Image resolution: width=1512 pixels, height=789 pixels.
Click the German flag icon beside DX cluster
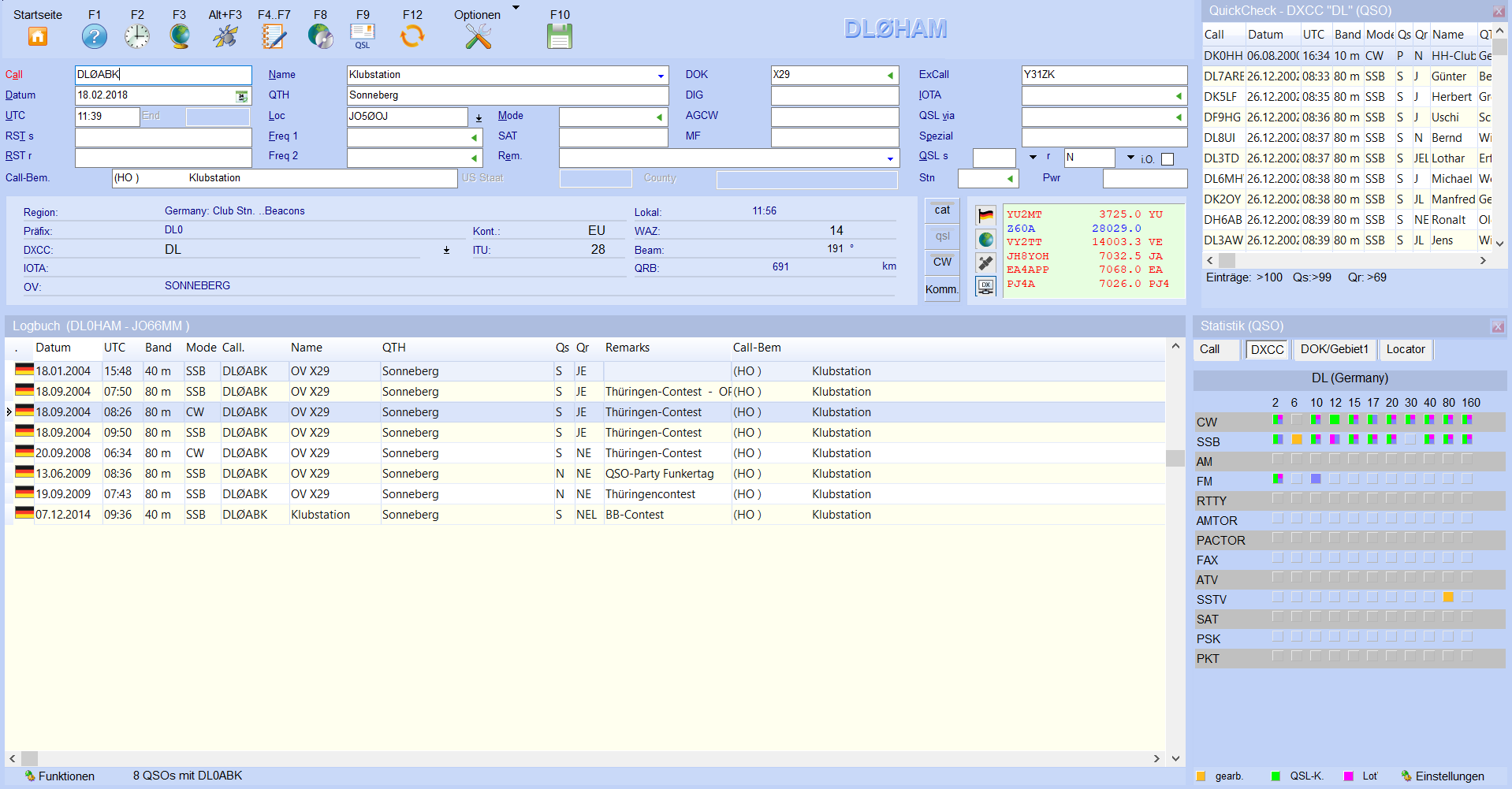tap(985, 216)
